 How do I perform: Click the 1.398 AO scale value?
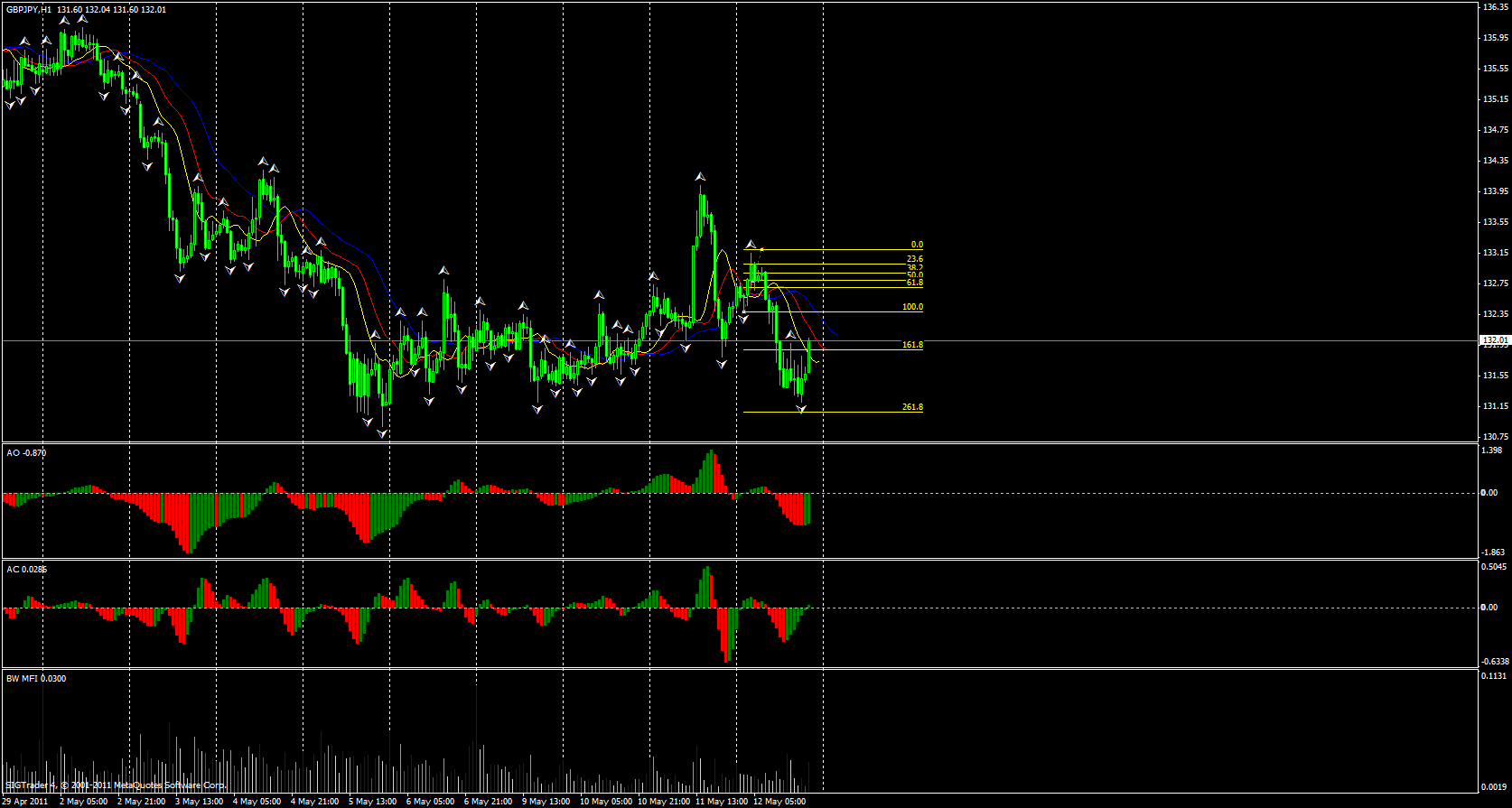pos(1493,450)
